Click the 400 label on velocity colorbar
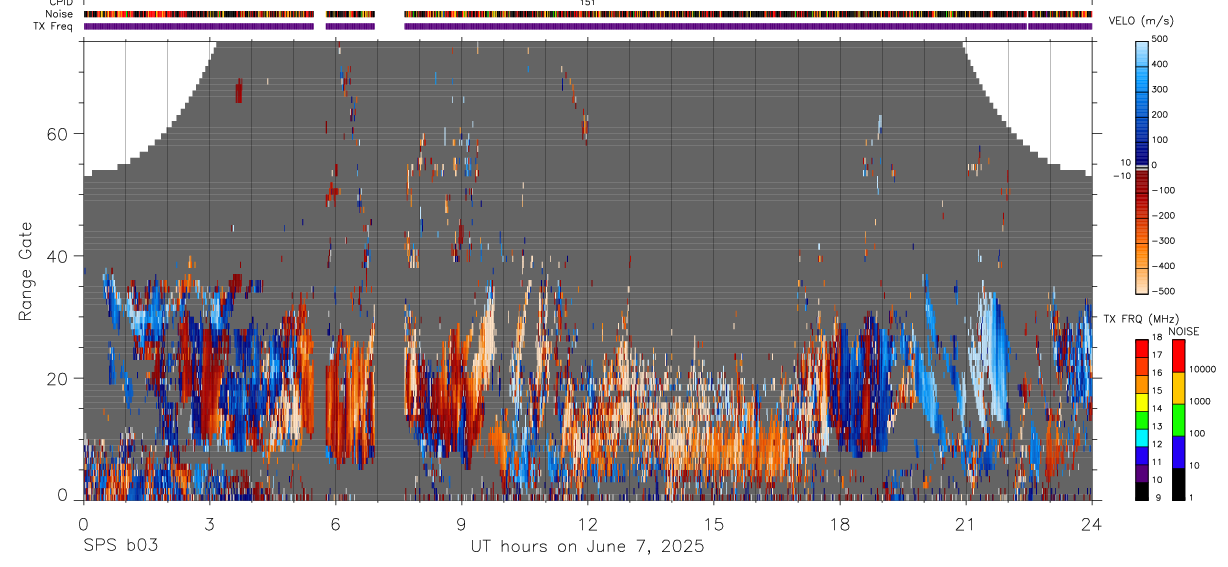The height and width of the screenshot is (567, 1228). click(1160, 64)
